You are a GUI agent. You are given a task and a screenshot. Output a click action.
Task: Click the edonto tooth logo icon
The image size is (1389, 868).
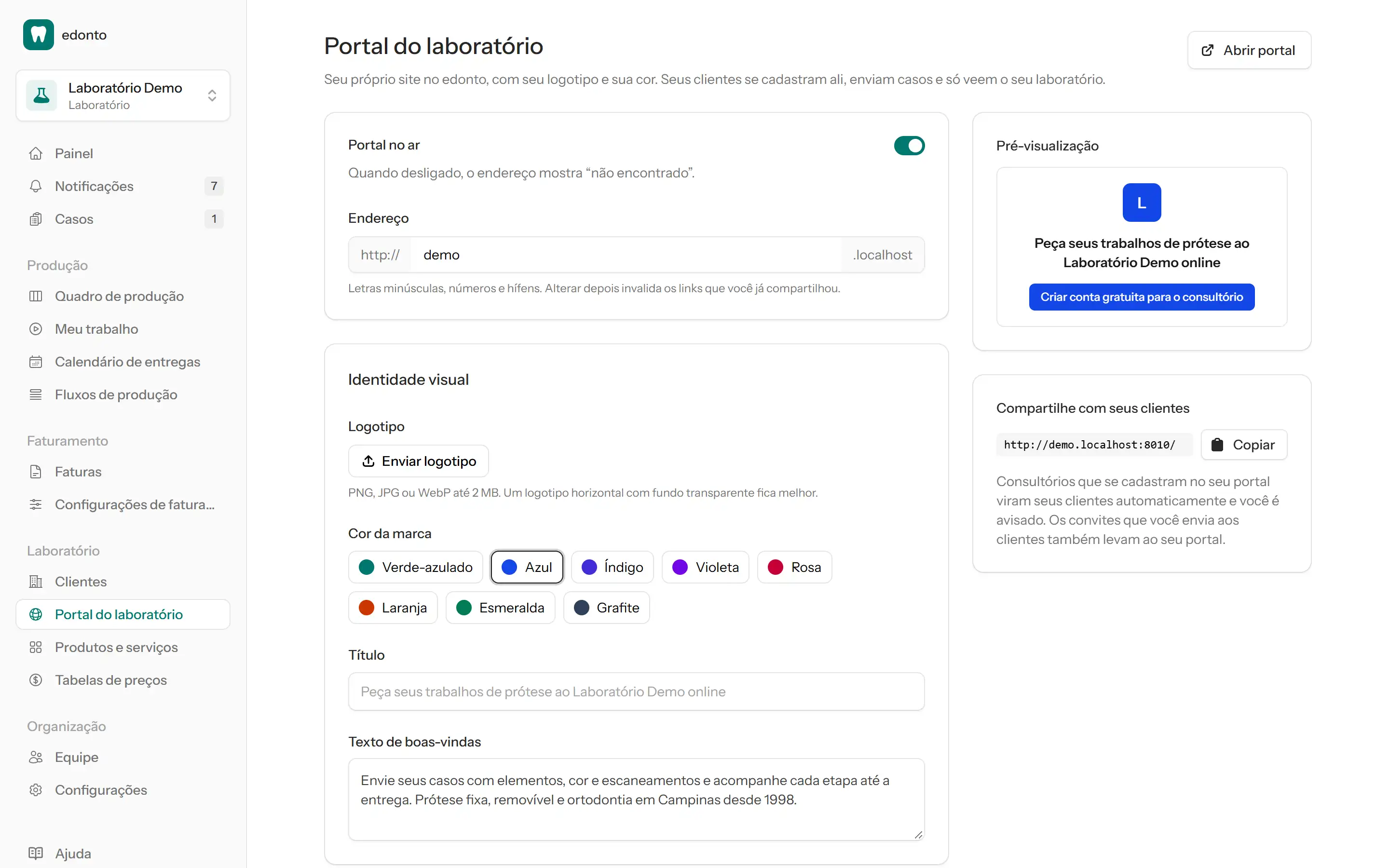pos(39,35)
